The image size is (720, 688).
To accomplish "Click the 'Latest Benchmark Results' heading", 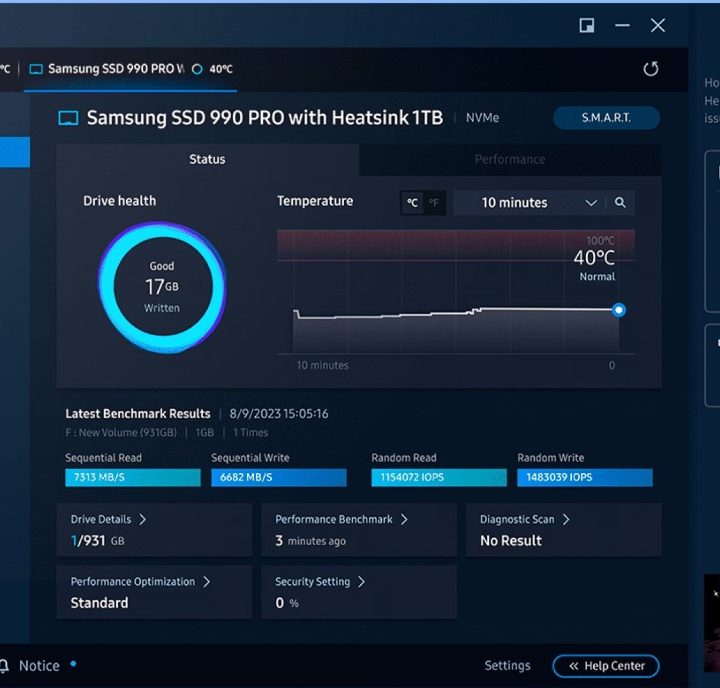I will point(138,413).
